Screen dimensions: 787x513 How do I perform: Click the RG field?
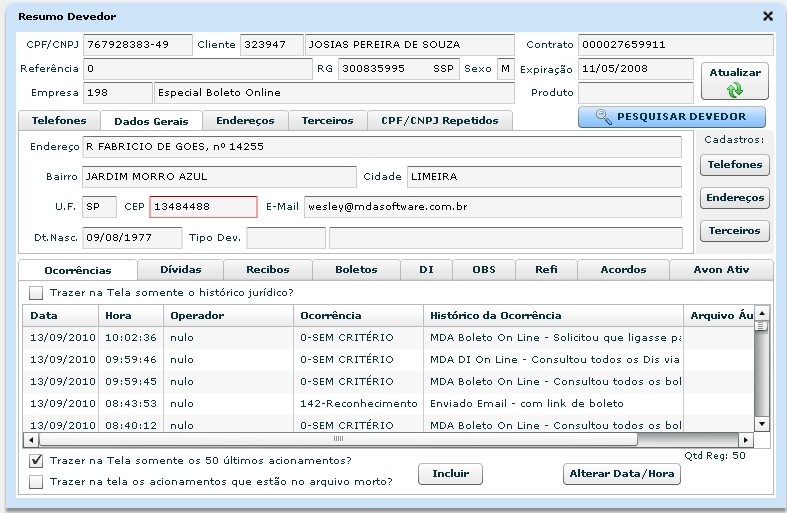[399, 69]
